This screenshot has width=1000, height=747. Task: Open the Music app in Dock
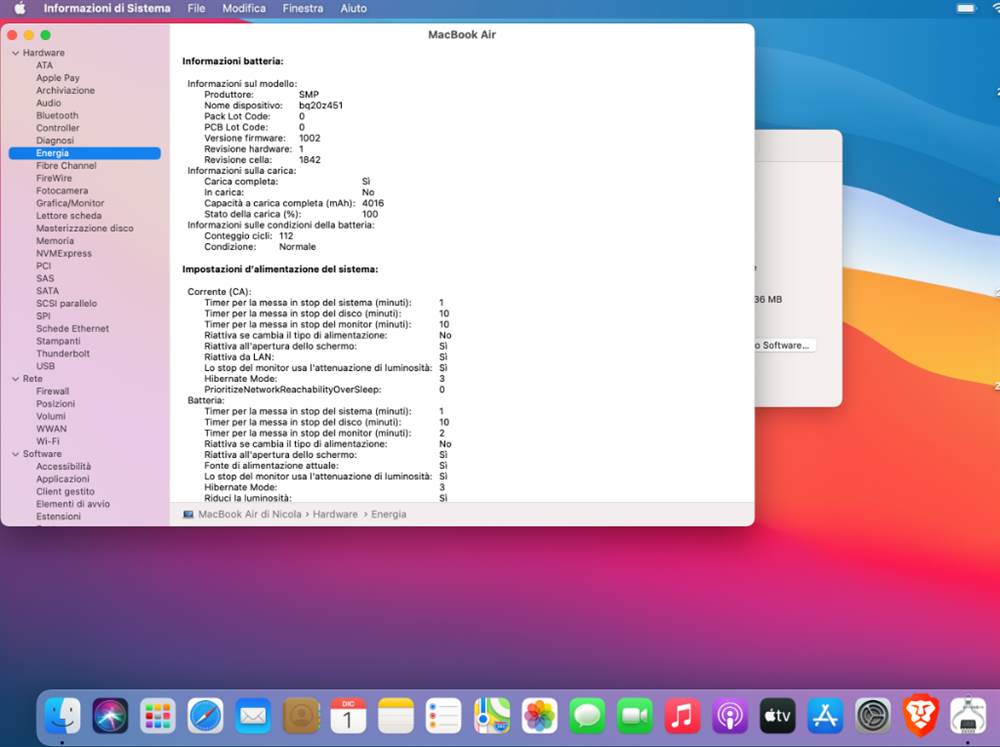coord(682,715)
